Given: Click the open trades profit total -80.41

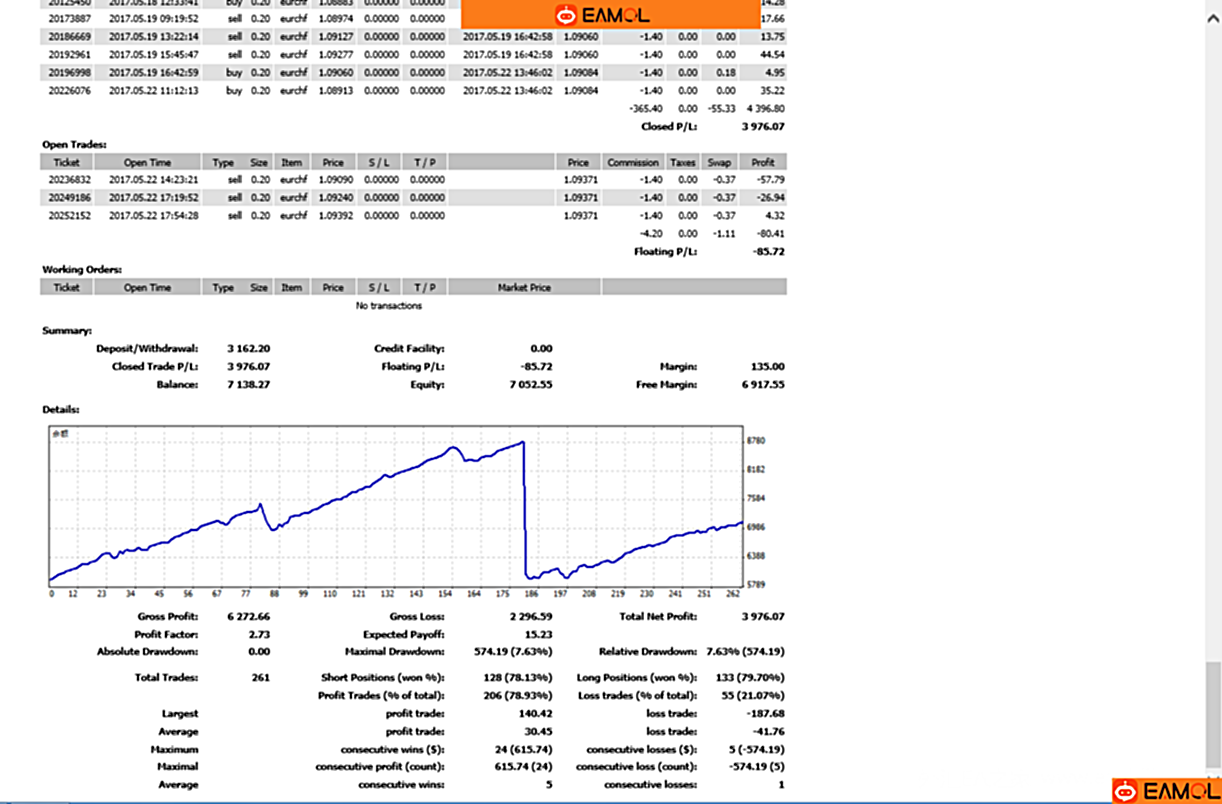Looking at the screenshot, I should [770, 233].
